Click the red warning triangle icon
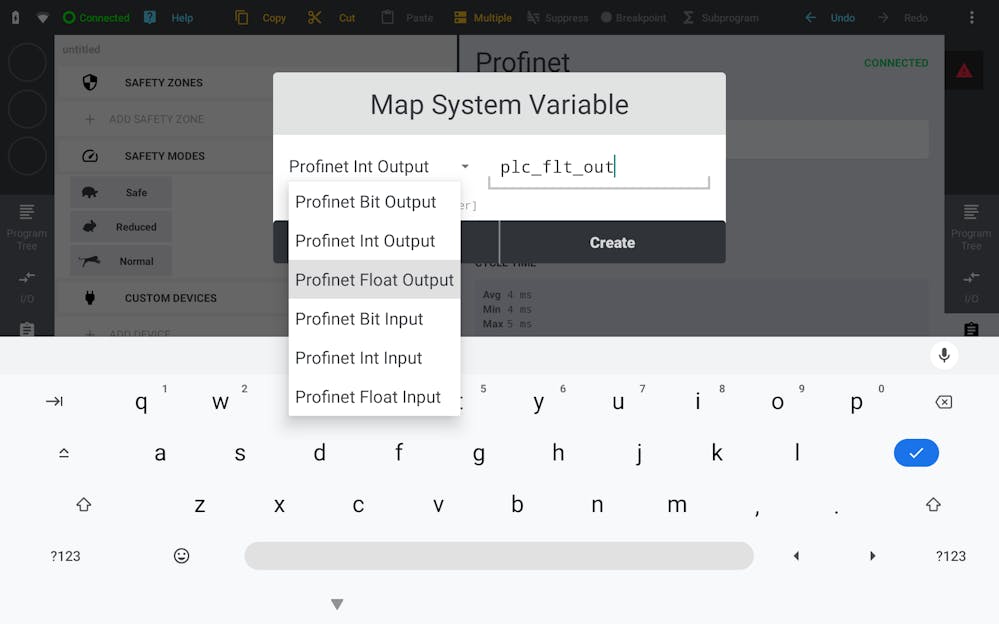The width and height of the screenshot is (999, 624). coord(964,71)
